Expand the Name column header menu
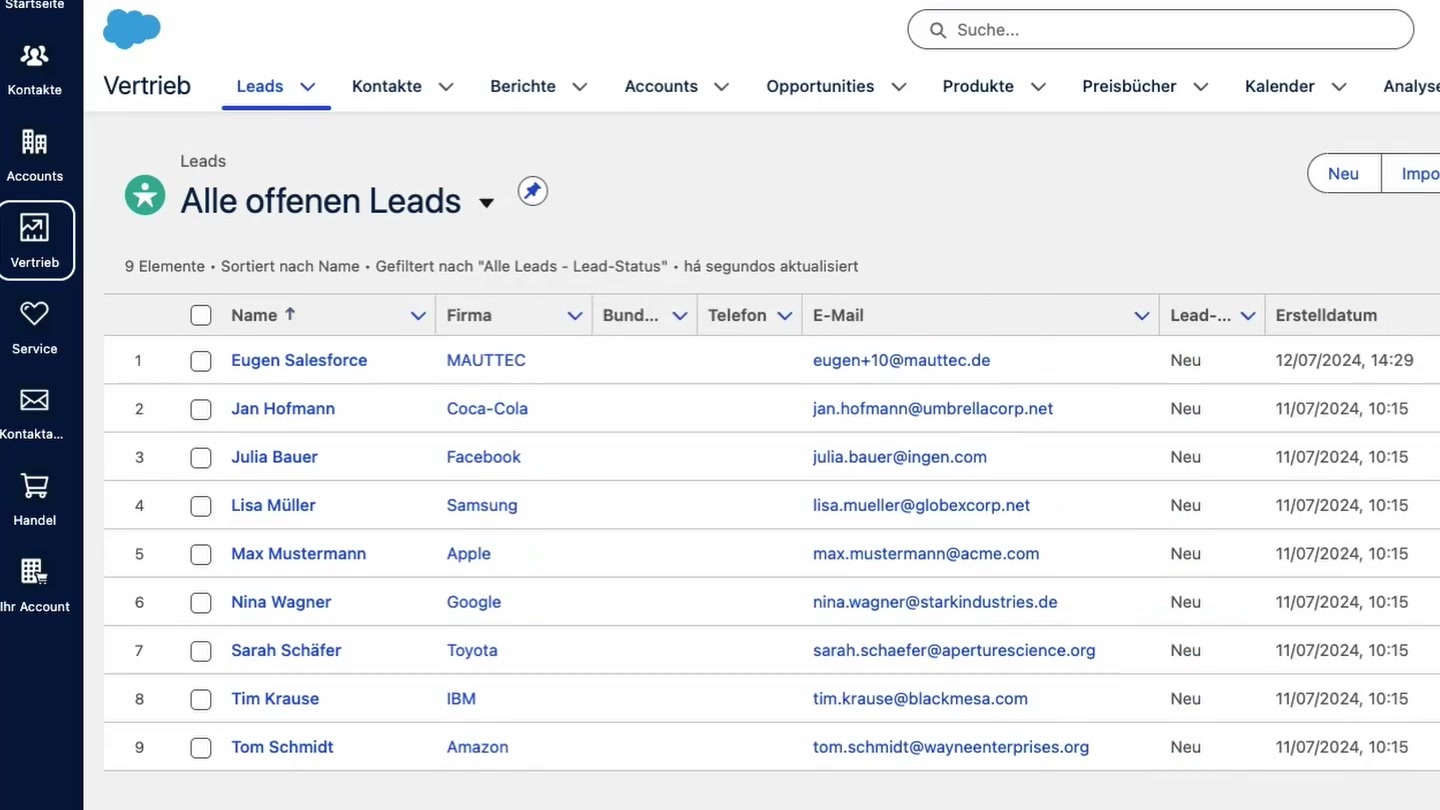The image size is (1440, 810). pyautogui.click(x=418, y=315)
